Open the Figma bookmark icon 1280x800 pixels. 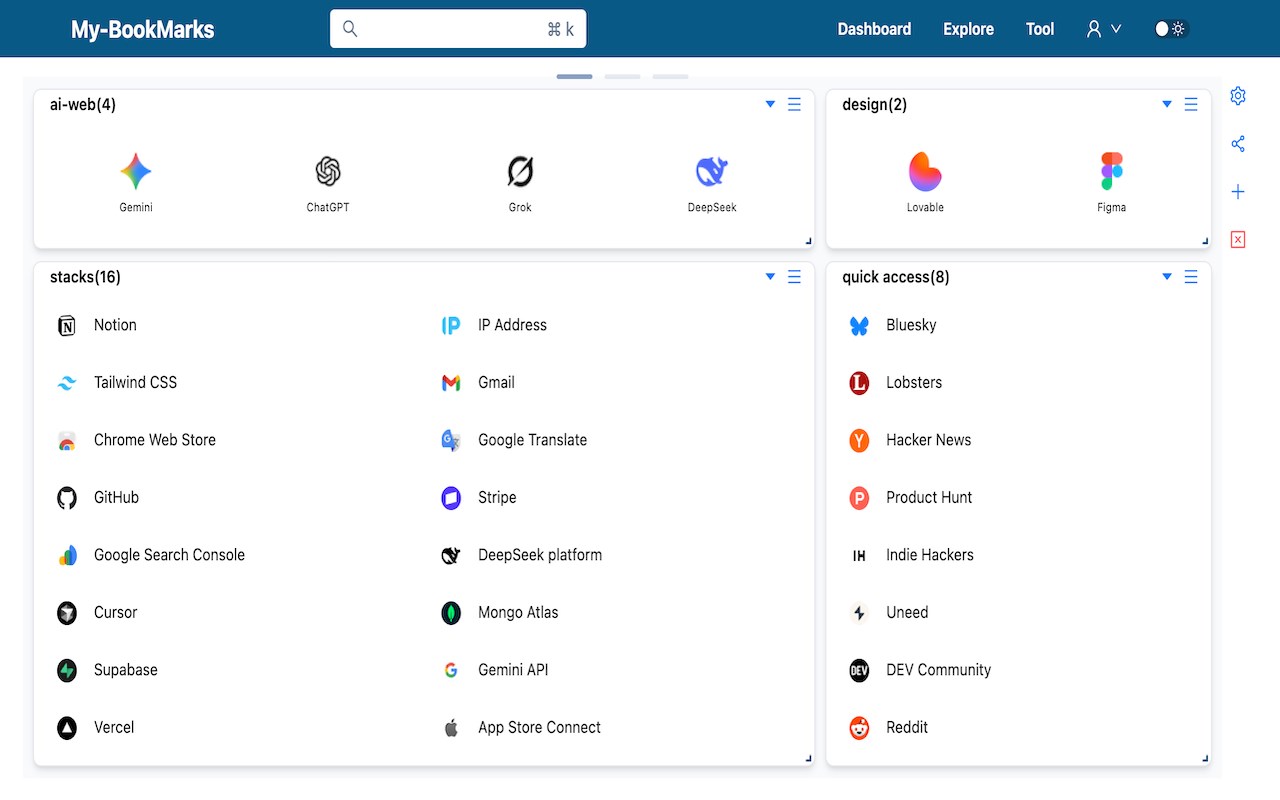click(x=1111, y=172)
